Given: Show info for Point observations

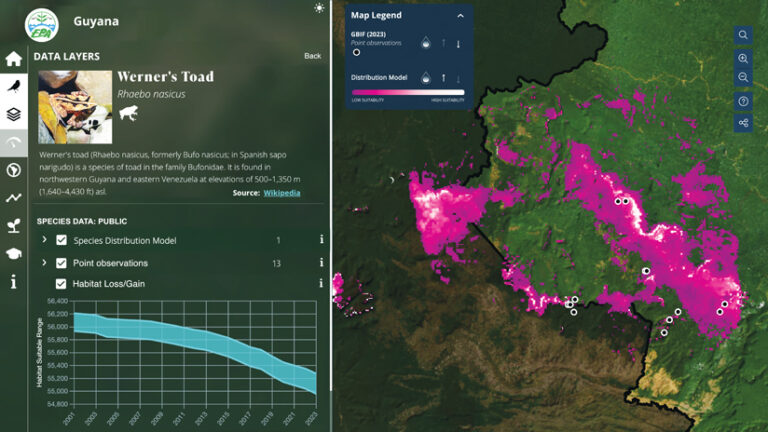Looking at the screenshot, I should click(321, 263).
